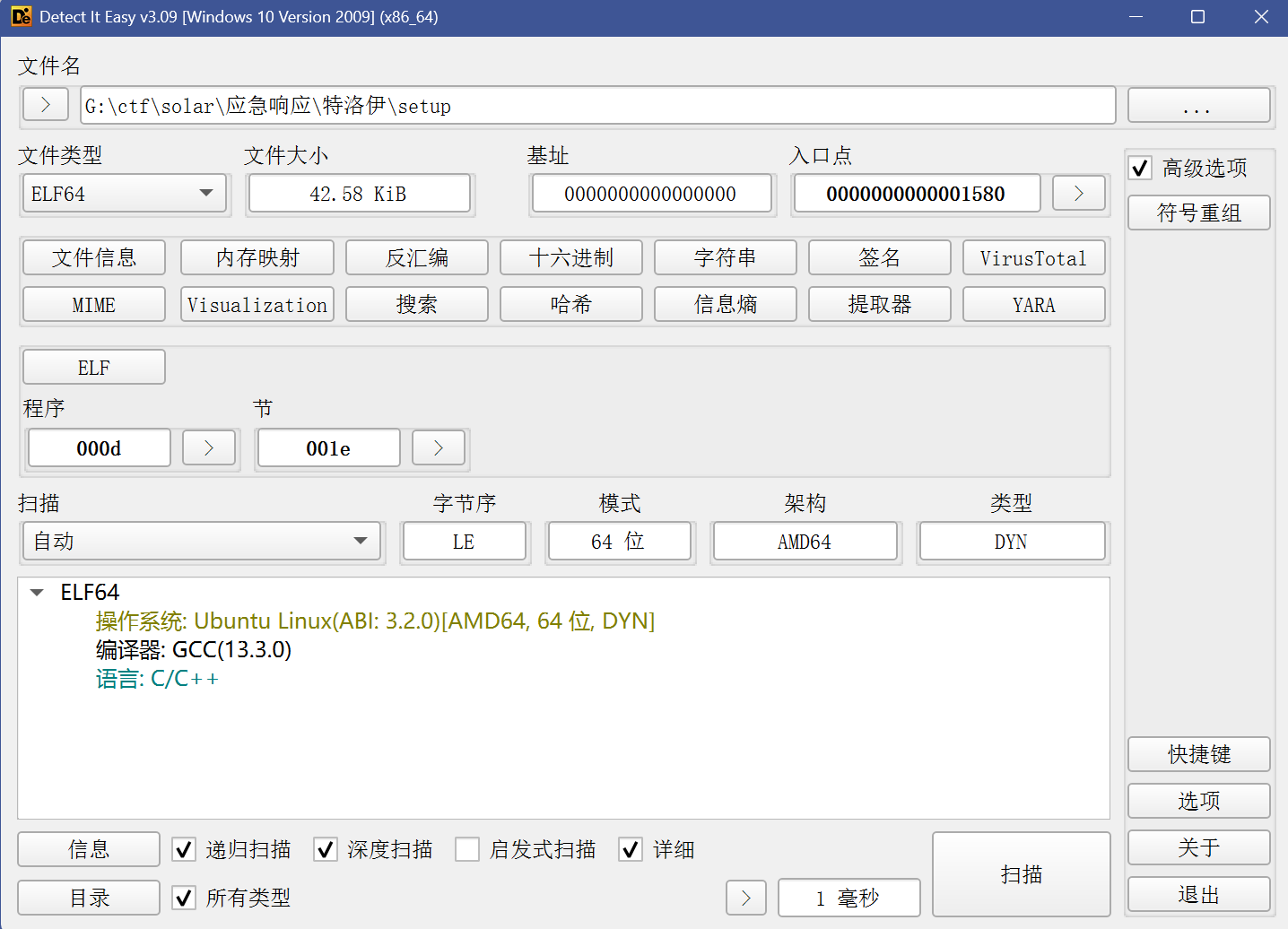This screenshot has width=1288, height=929.
Task: Enable the 启发式扫描 heuristic scan checkbox
Action: pyautogui.click(x=467, y=849)
